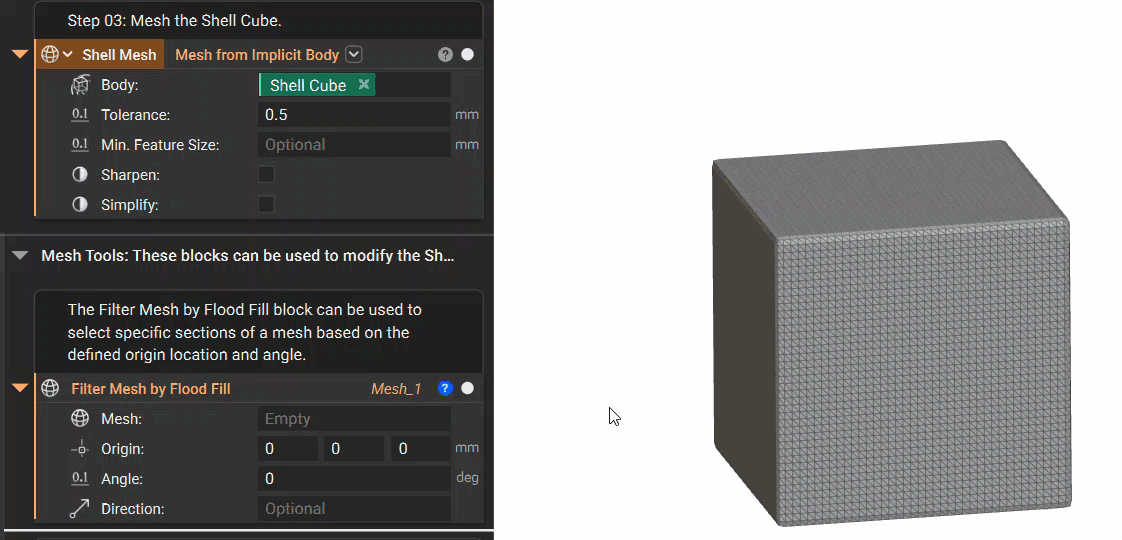Open the Shell Mesh chevron menu
The height and width of the screenshot is (540, 1122).
tap(68, 54)
